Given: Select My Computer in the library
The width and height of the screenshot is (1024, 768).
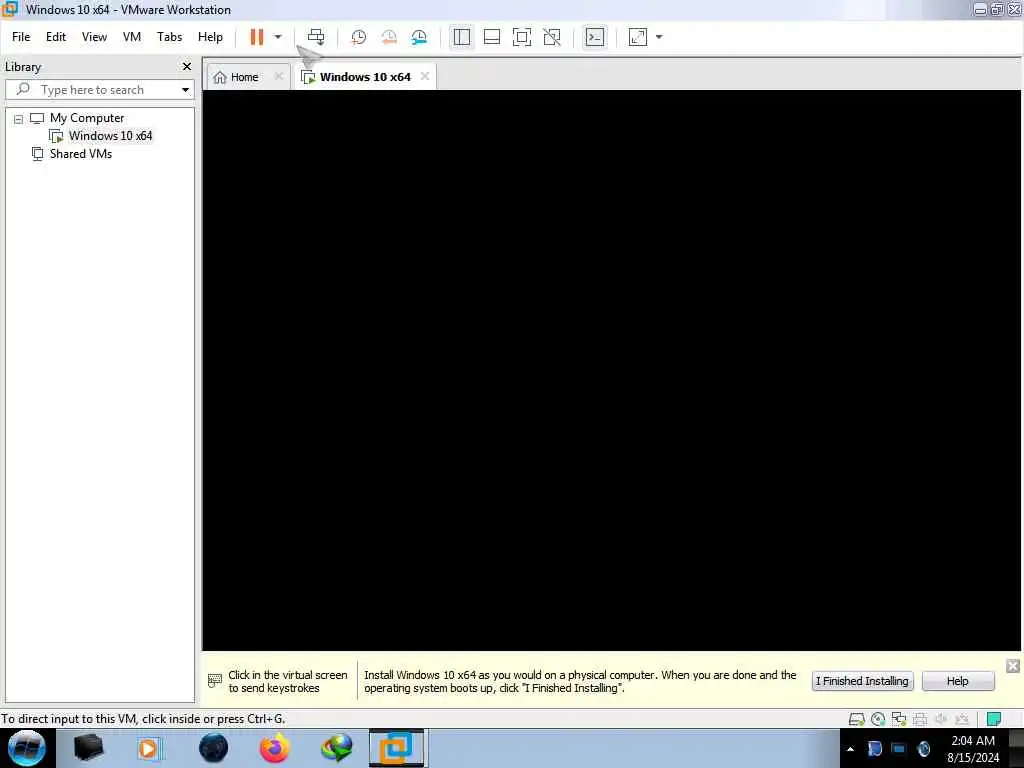Looking at the screenshot, I should tap(86, 118).
